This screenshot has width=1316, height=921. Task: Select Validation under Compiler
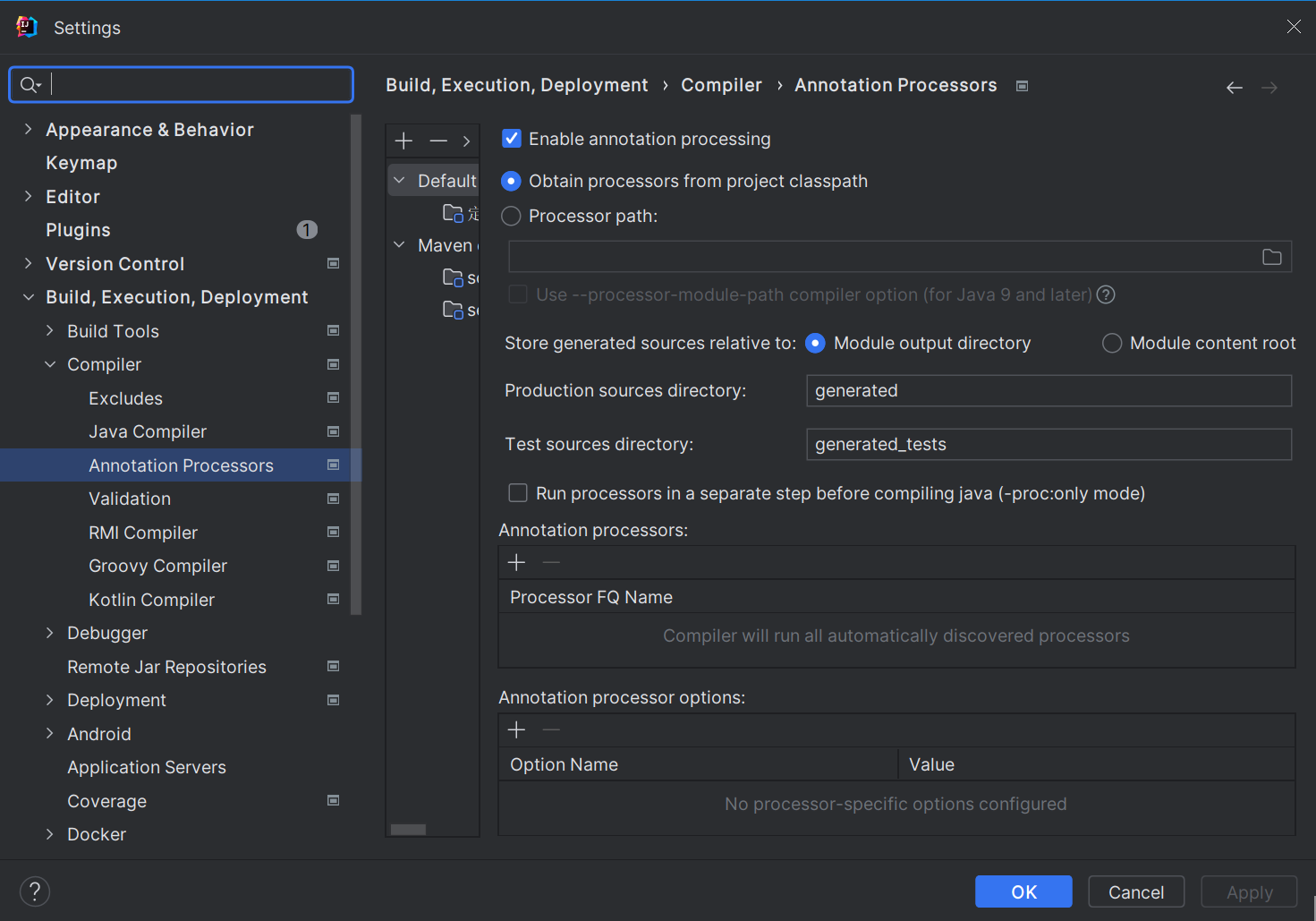pyautogui.click(x=130, y=499)
